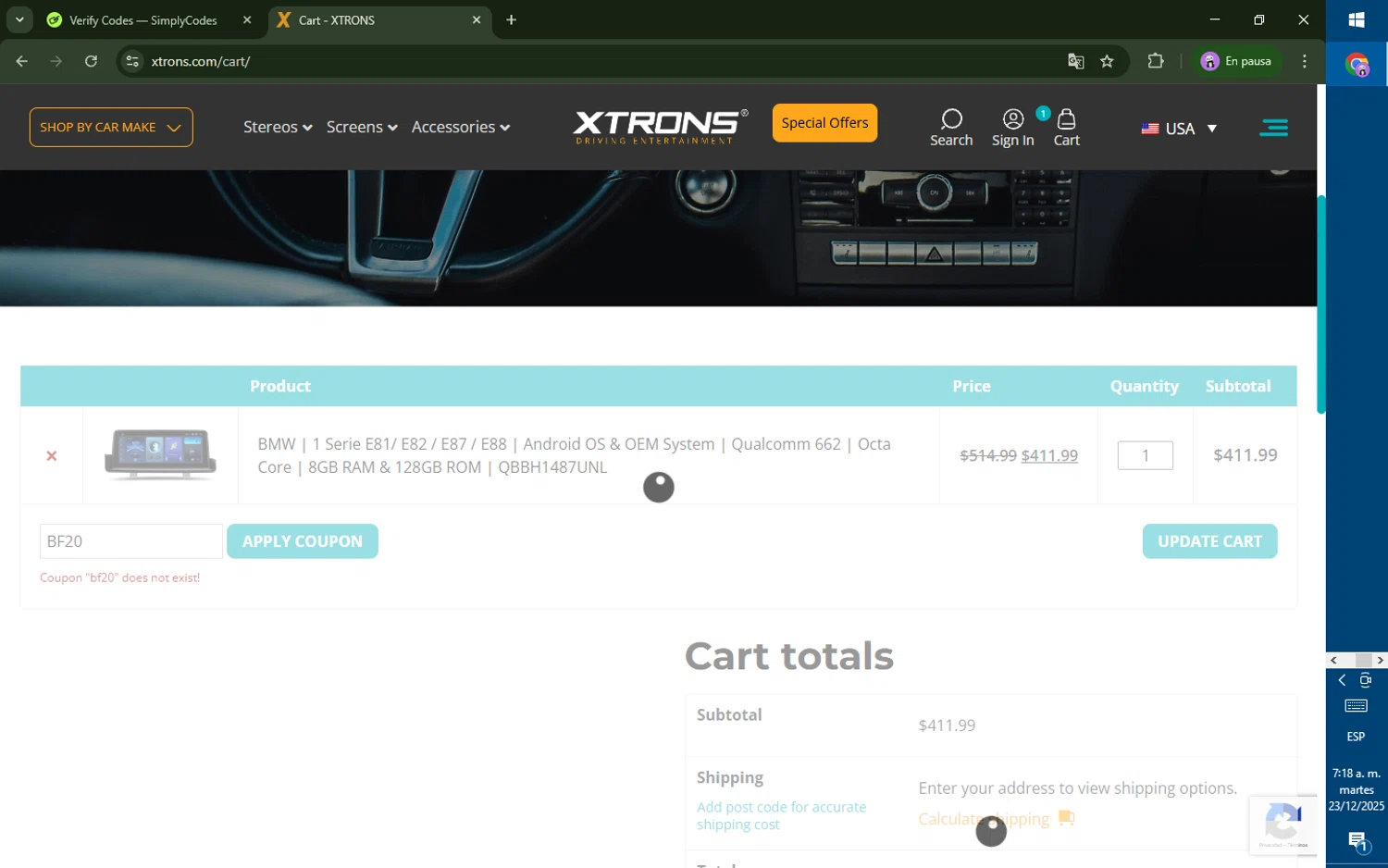Open the Windows Start button

pyautogui.click(x=1357, y=20)
